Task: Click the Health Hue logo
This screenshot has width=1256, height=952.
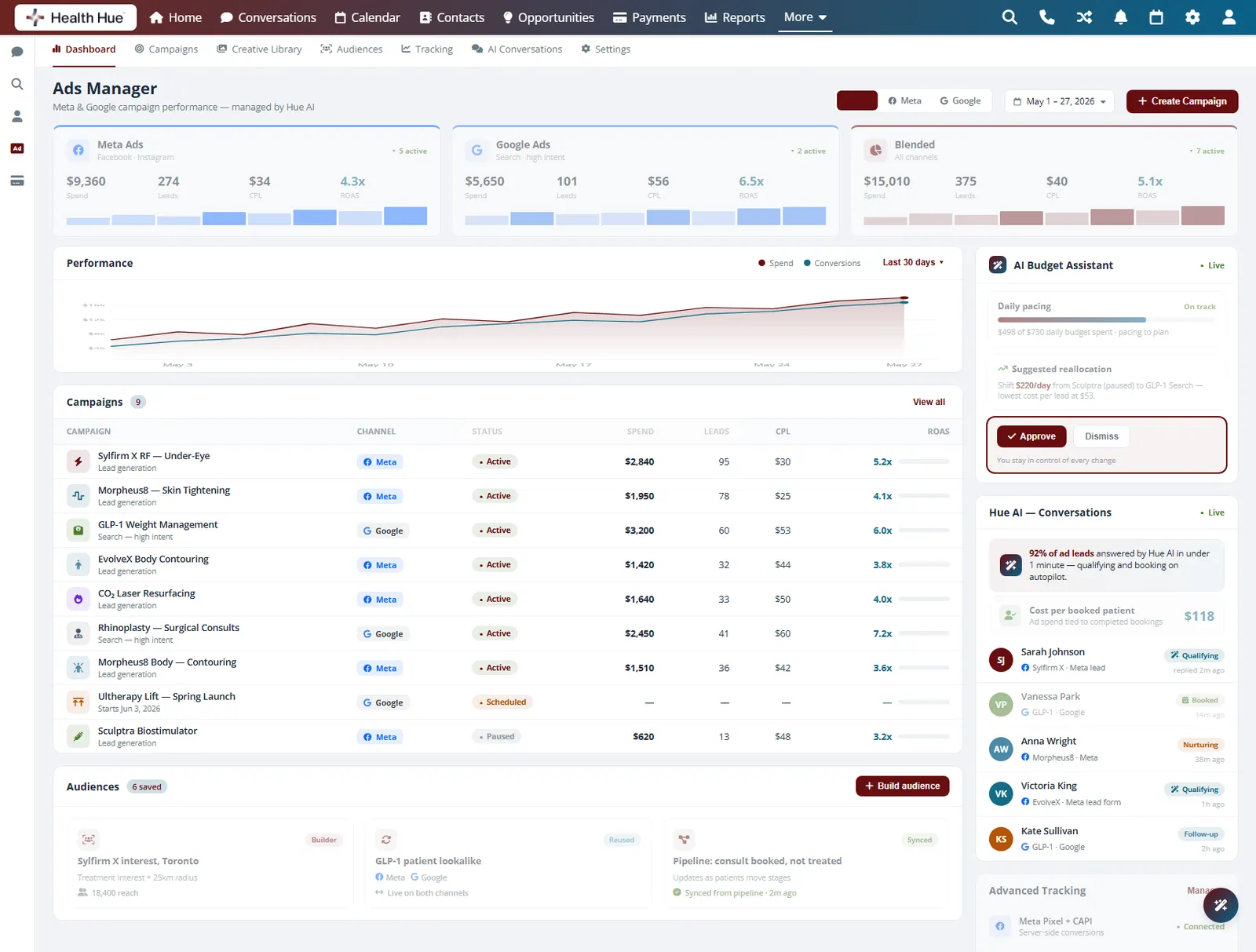Action: [75, 17]
